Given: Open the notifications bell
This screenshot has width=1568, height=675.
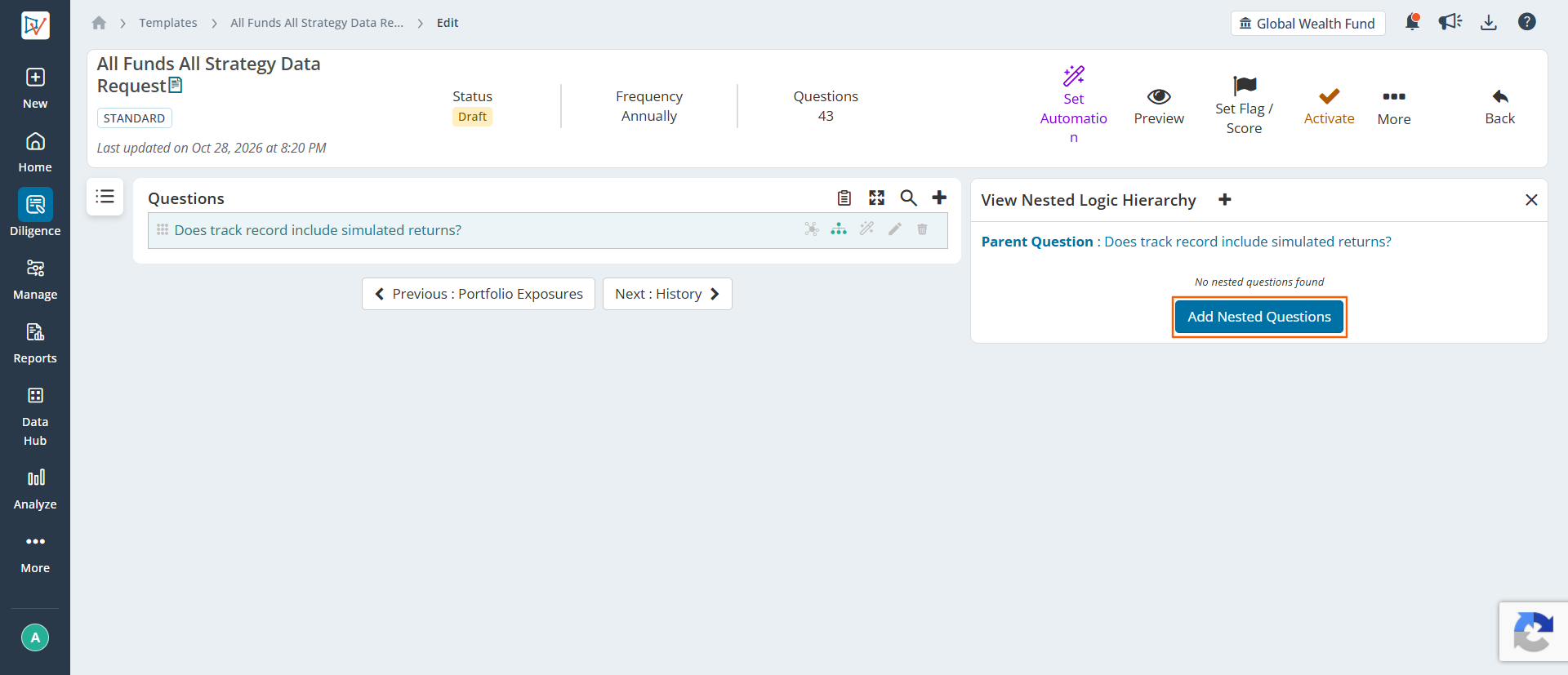Looking at the screenshot, I should [1412, 22].
